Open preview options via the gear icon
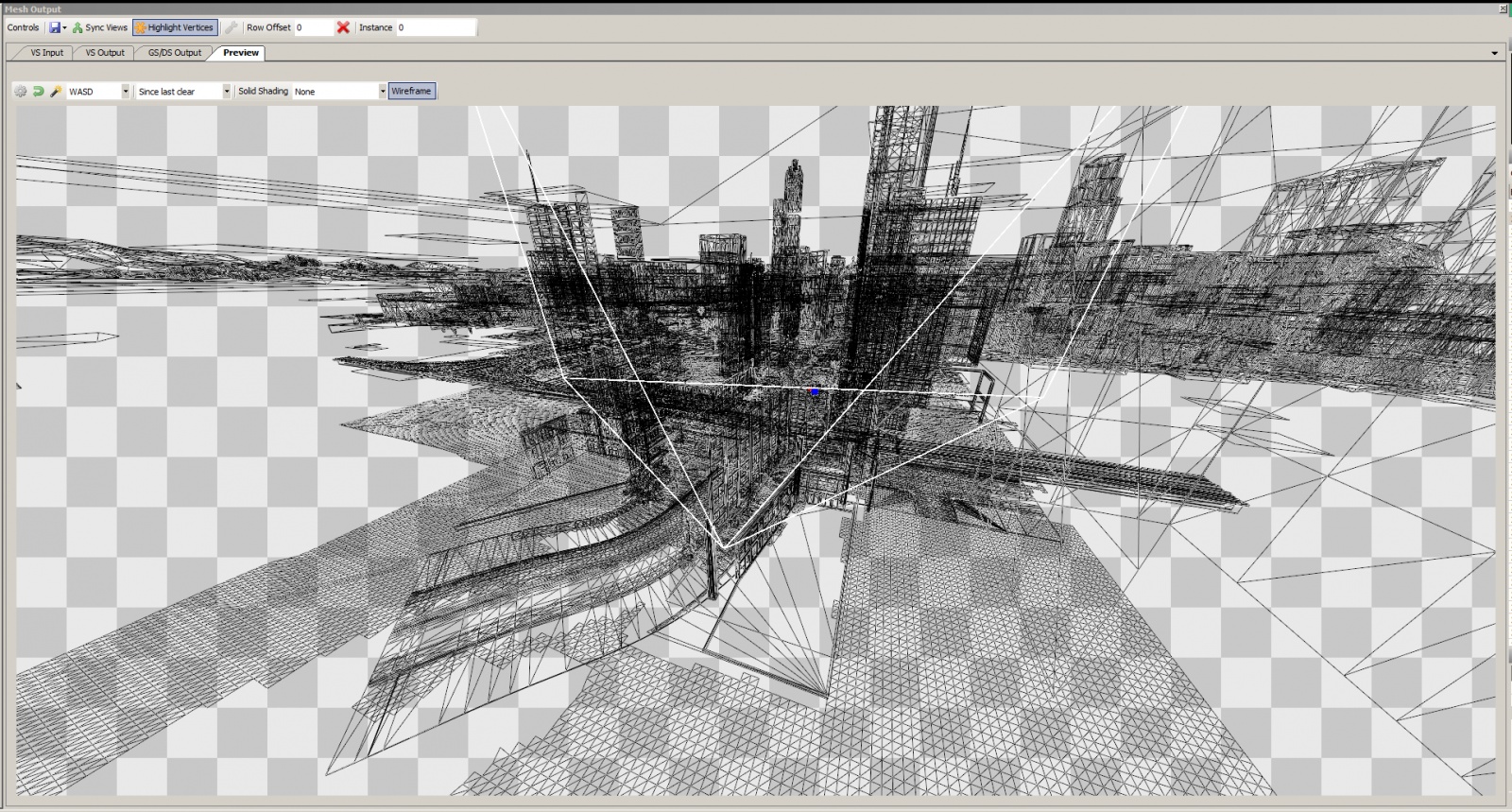This screenshot has height=812, width=1512. [x=21, y=92]
